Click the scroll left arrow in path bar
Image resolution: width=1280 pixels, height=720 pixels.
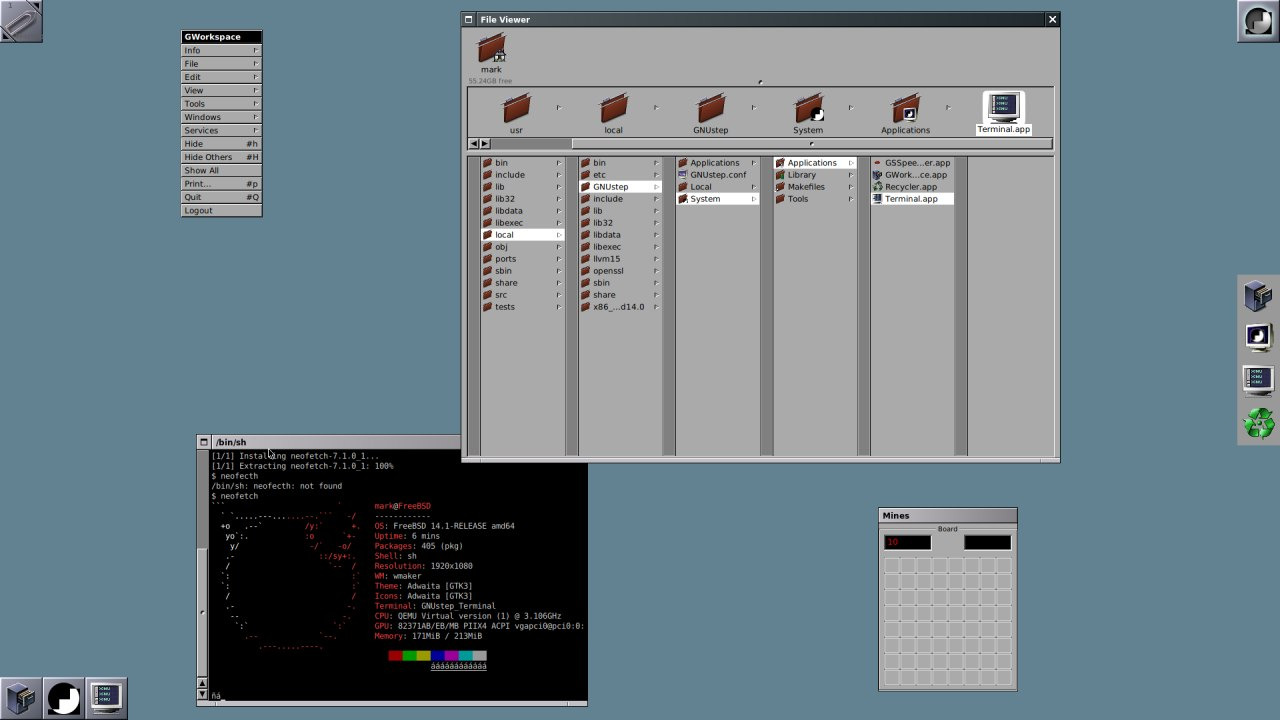pyautogui.click(x=474, y=144)
